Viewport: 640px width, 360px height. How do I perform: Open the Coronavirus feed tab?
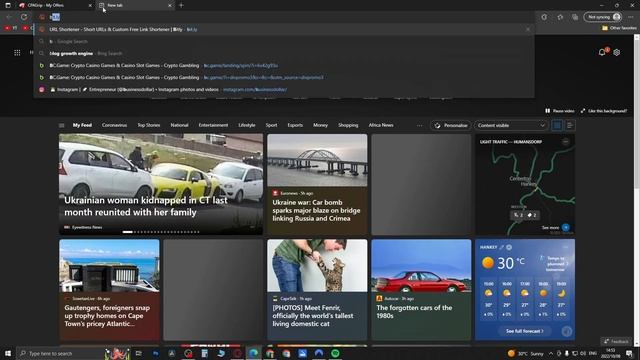114,125
